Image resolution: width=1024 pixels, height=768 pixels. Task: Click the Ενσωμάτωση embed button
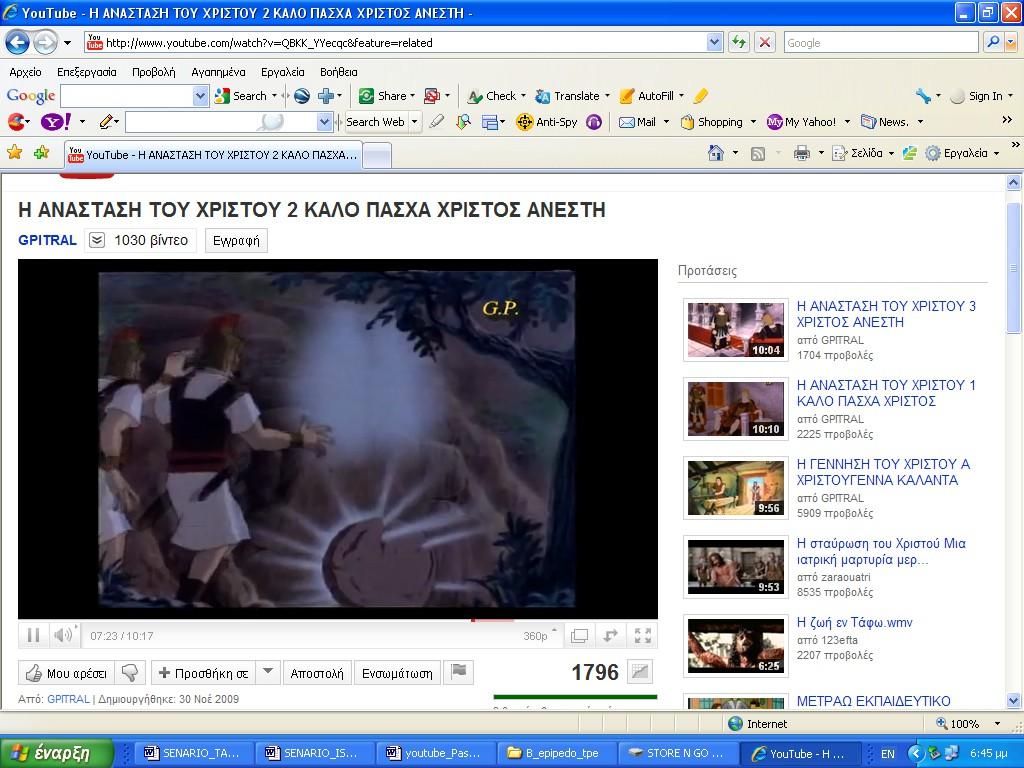point(397,673)
